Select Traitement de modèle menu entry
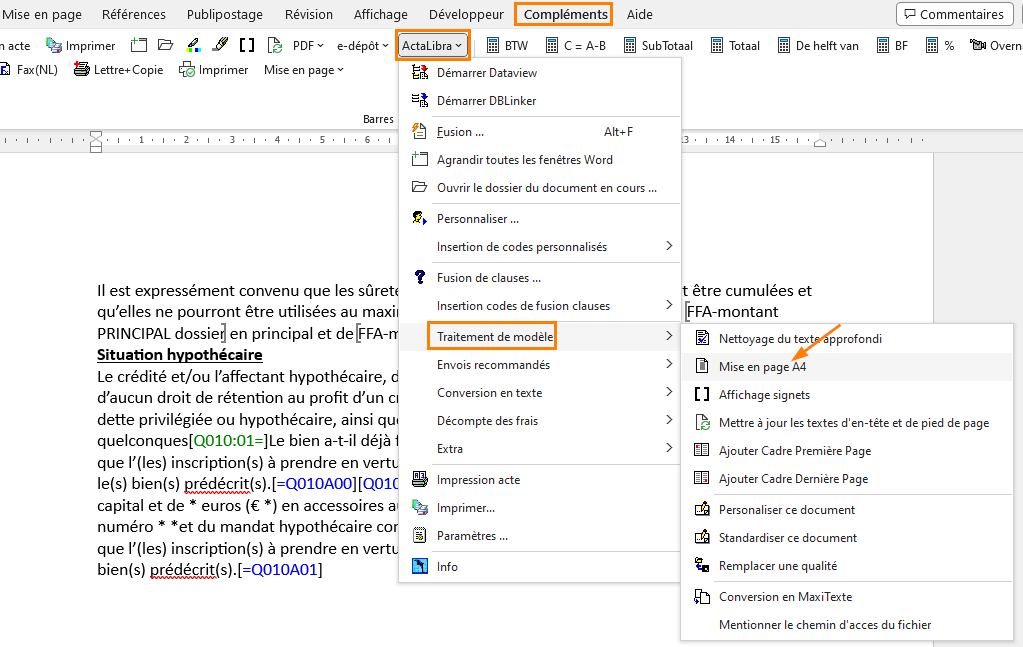This screenshot has width=1023, height=647. 540,337
